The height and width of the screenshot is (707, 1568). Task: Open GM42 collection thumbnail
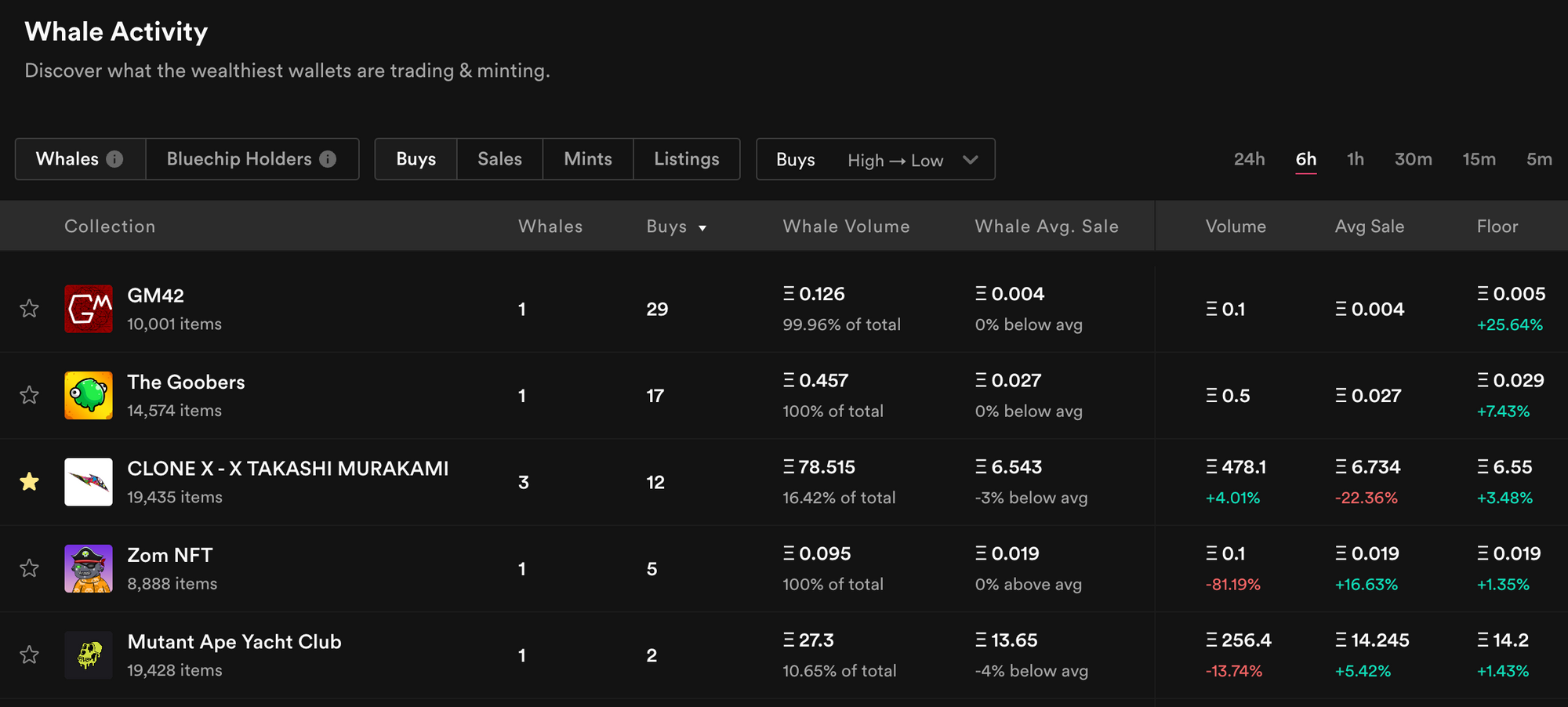(89, 309)
